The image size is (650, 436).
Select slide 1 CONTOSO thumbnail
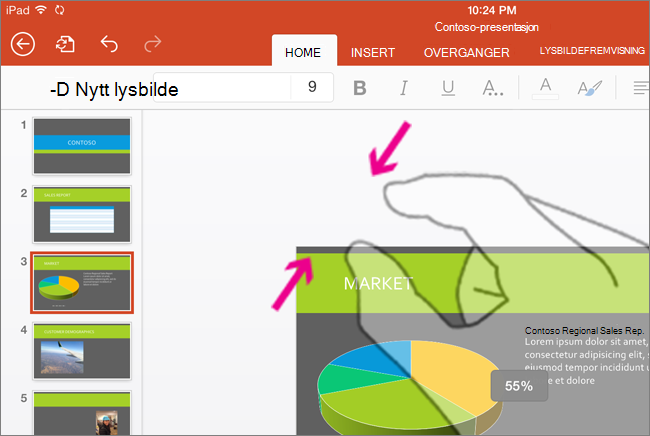coord(82,146)
